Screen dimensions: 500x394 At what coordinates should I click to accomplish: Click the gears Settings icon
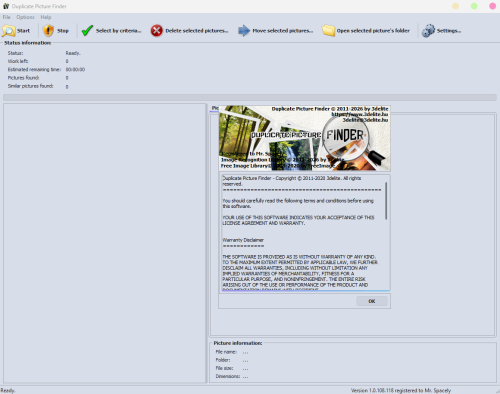[x=428, y=31]
